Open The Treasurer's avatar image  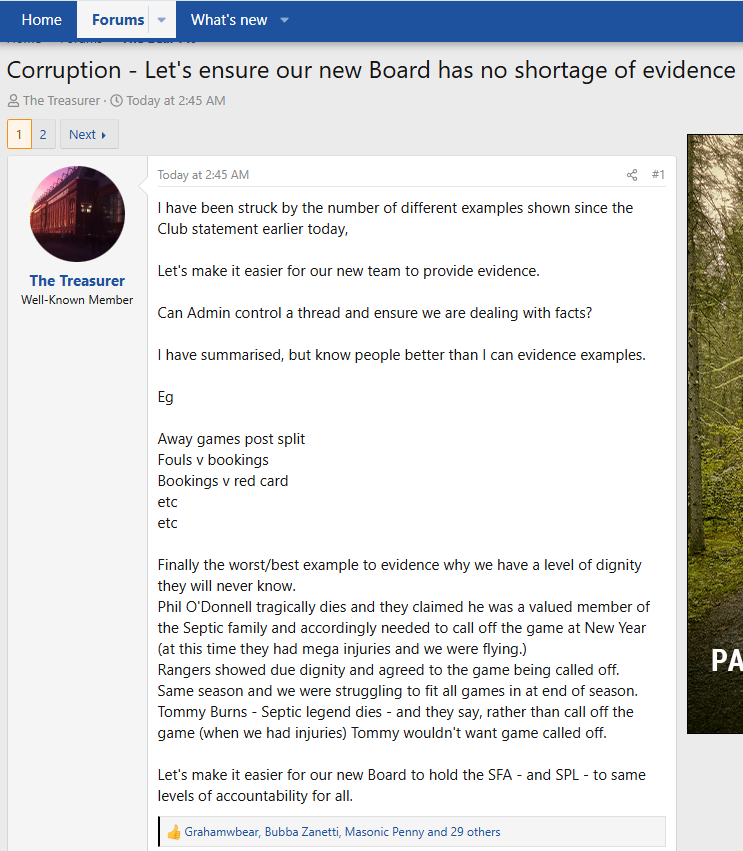(x=77, y=214)
